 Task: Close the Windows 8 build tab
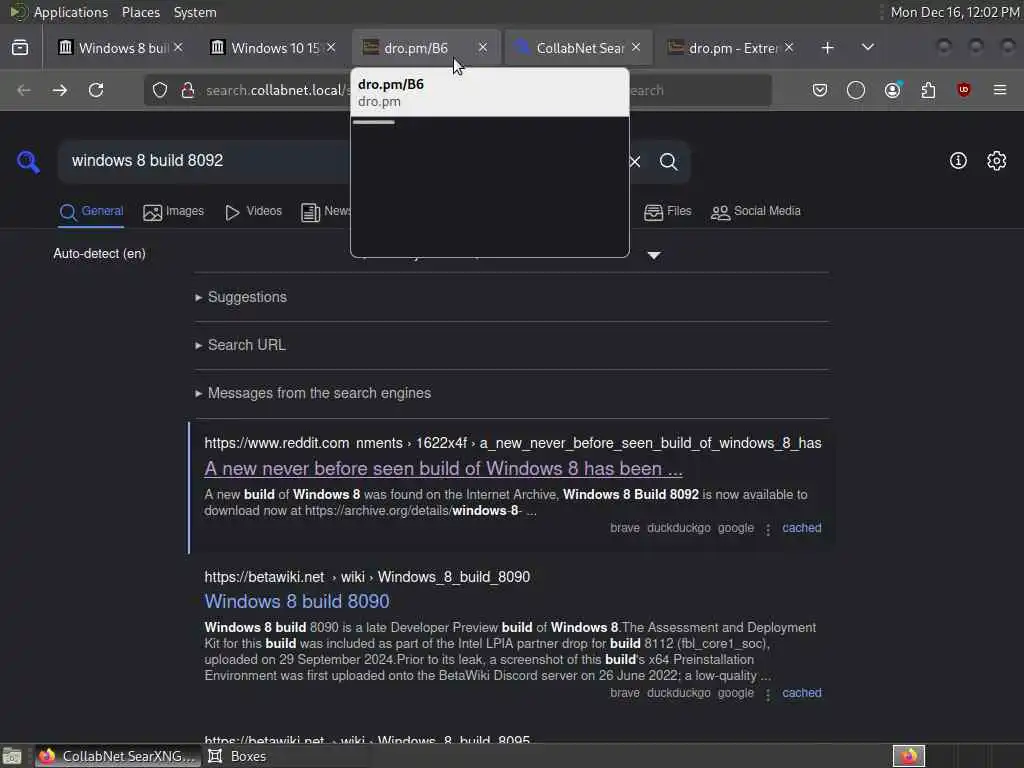coord(178,48)
